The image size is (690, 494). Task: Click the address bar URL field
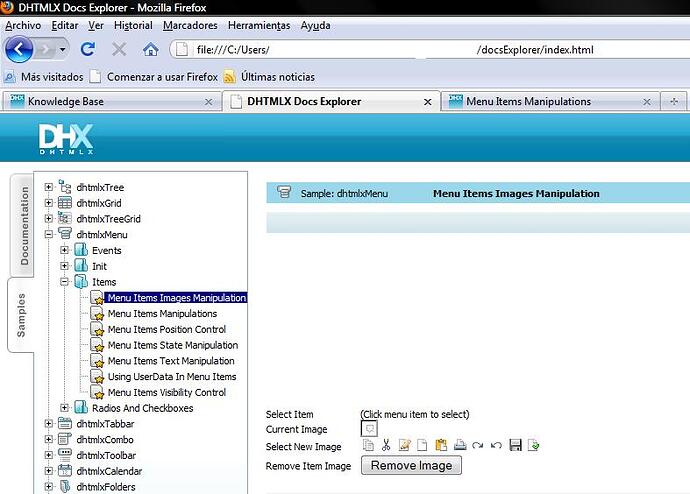431,50
